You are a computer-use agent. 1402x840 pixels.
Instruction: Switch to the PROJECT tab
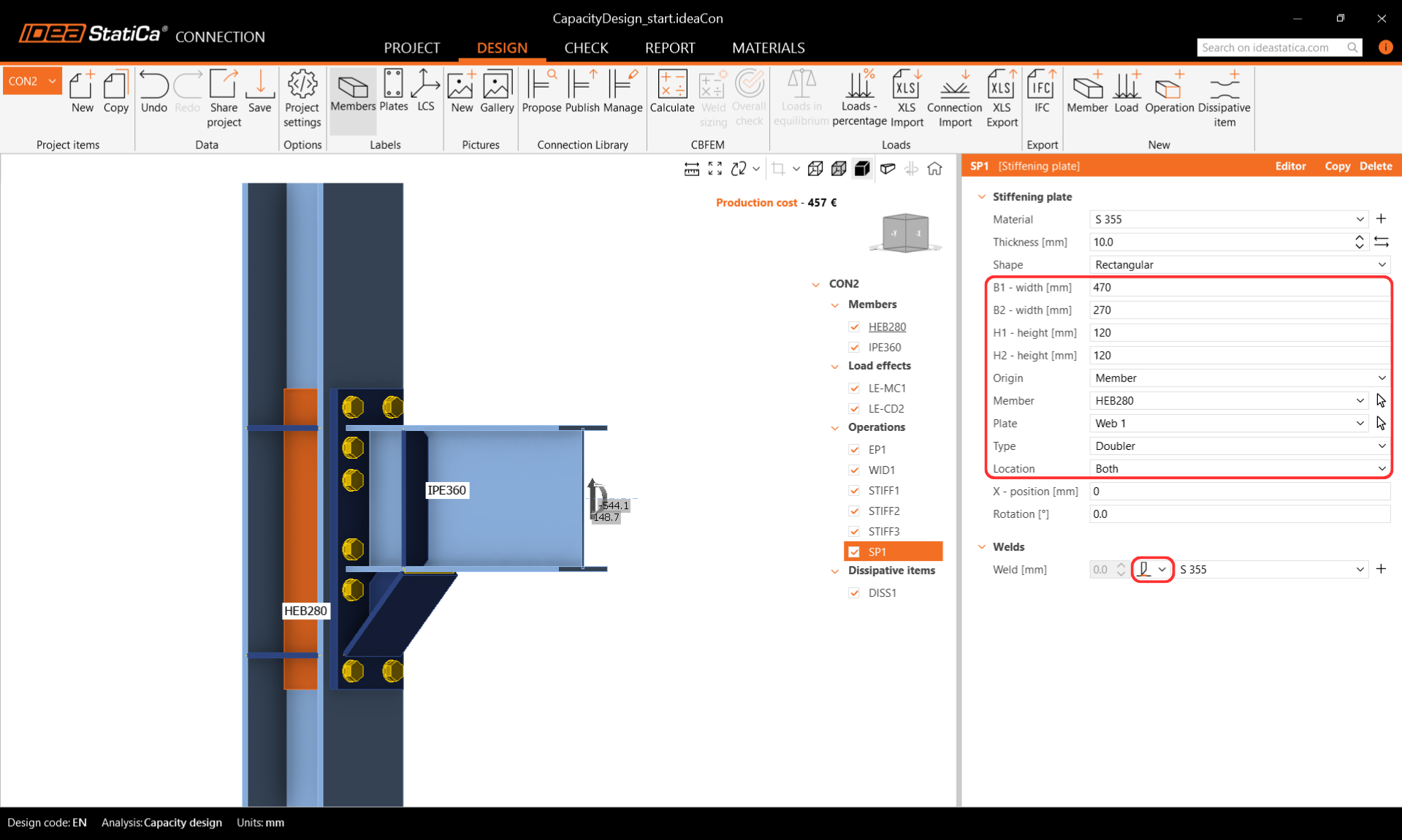412,47
